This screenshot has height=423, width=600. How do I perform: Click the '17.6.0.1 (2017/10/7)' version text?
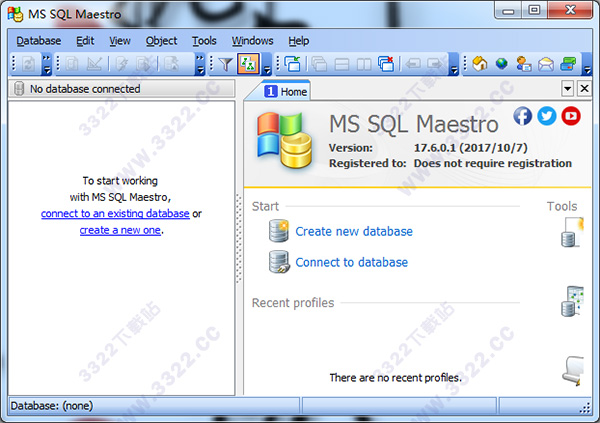pos(471,148)
